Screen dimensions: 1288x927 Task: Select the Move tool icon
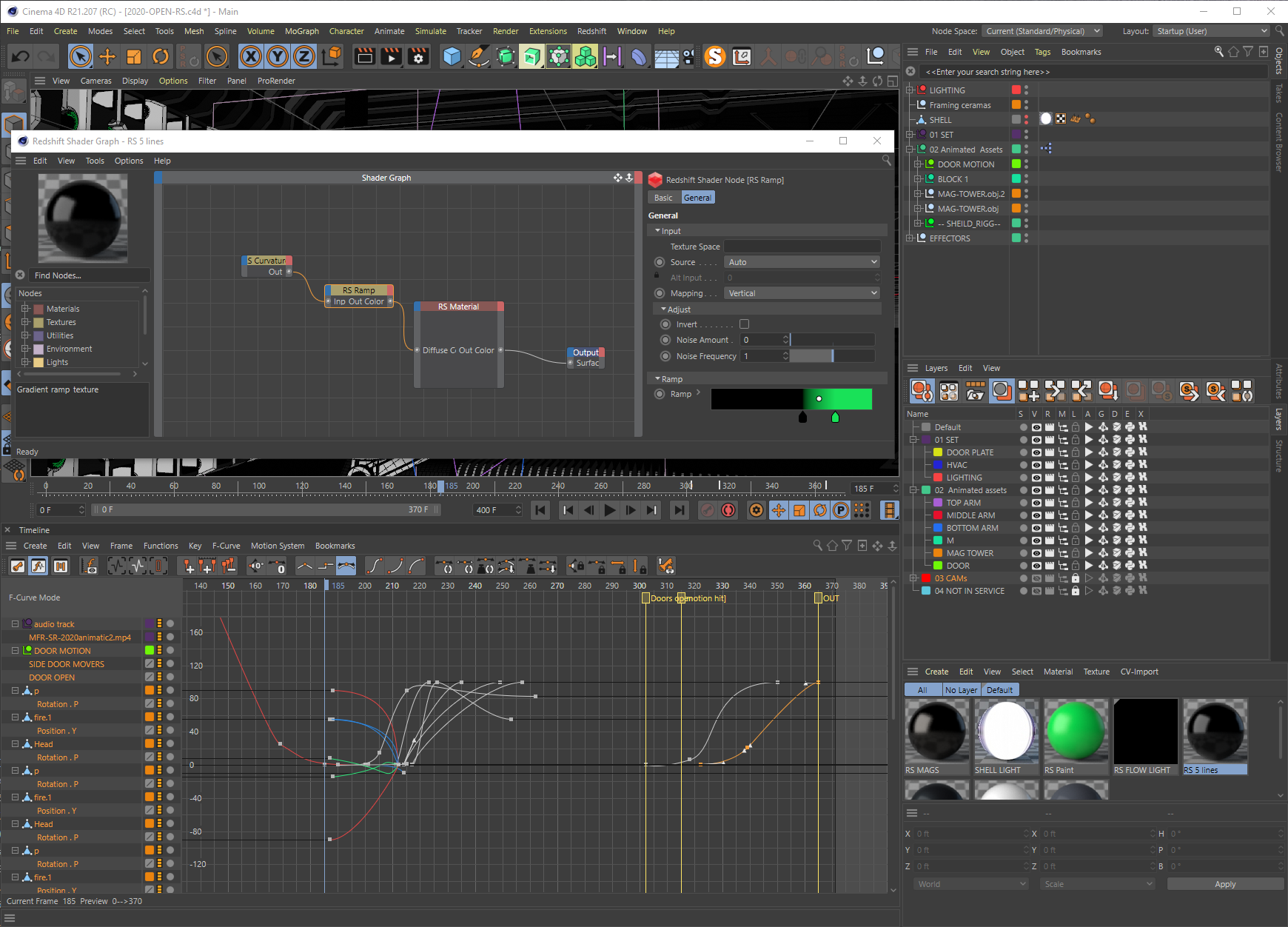[107, 56]
